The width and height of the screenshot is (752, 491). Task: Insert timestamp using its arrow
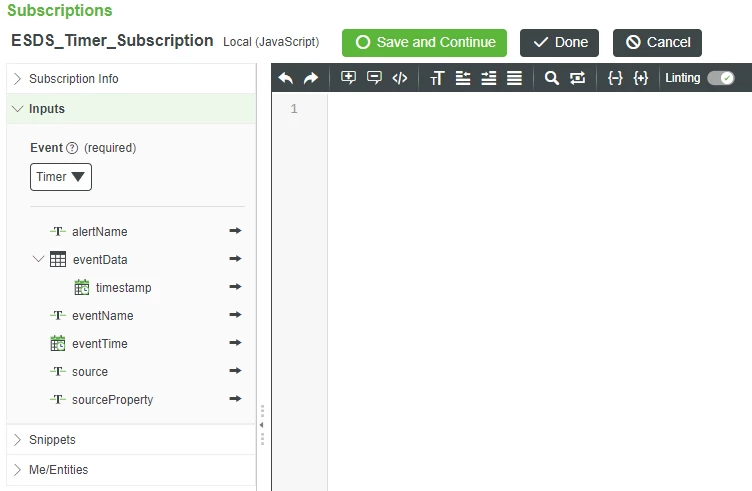pos(235,287)
